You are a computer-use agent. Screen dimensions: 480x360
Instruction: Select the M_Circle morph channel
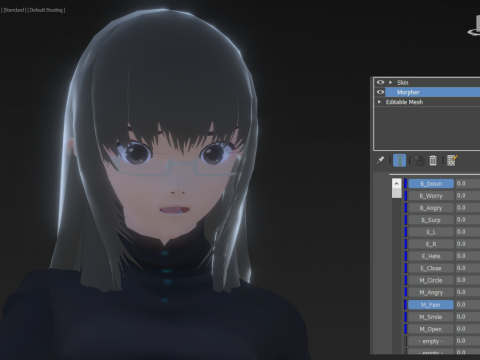click(x=431, y=280)
